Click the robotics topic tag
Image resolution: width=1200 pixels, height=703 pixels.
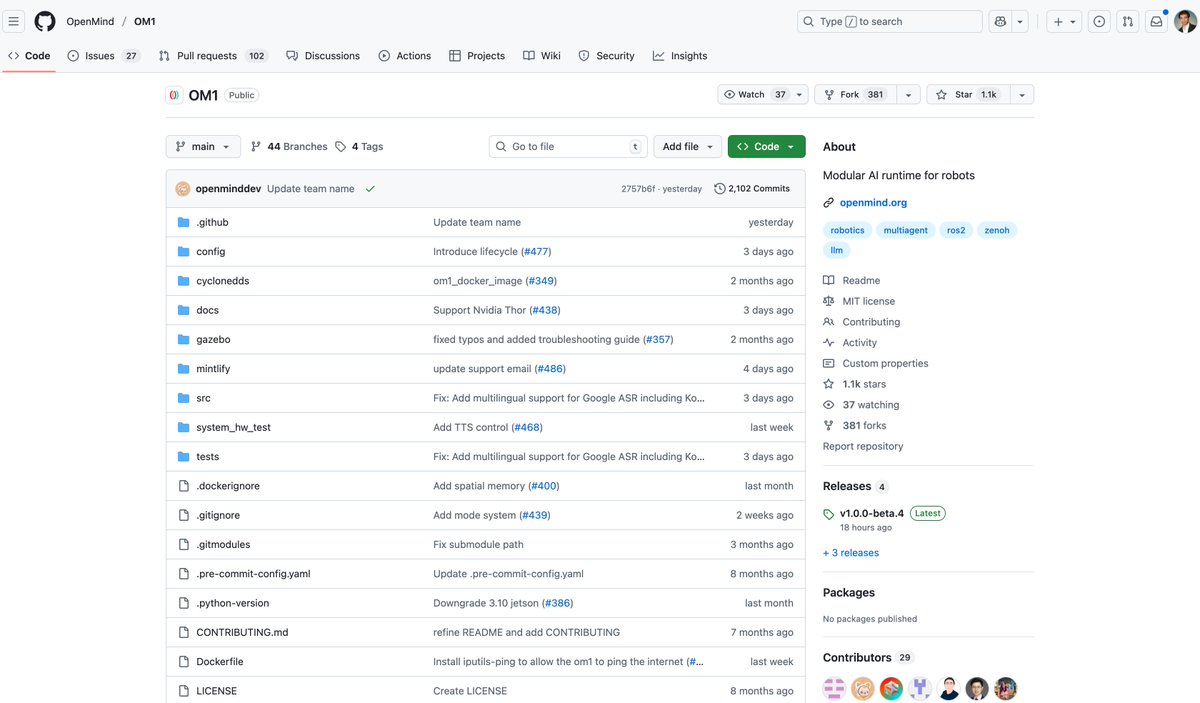pyautogui.click(x=847, y=230)
